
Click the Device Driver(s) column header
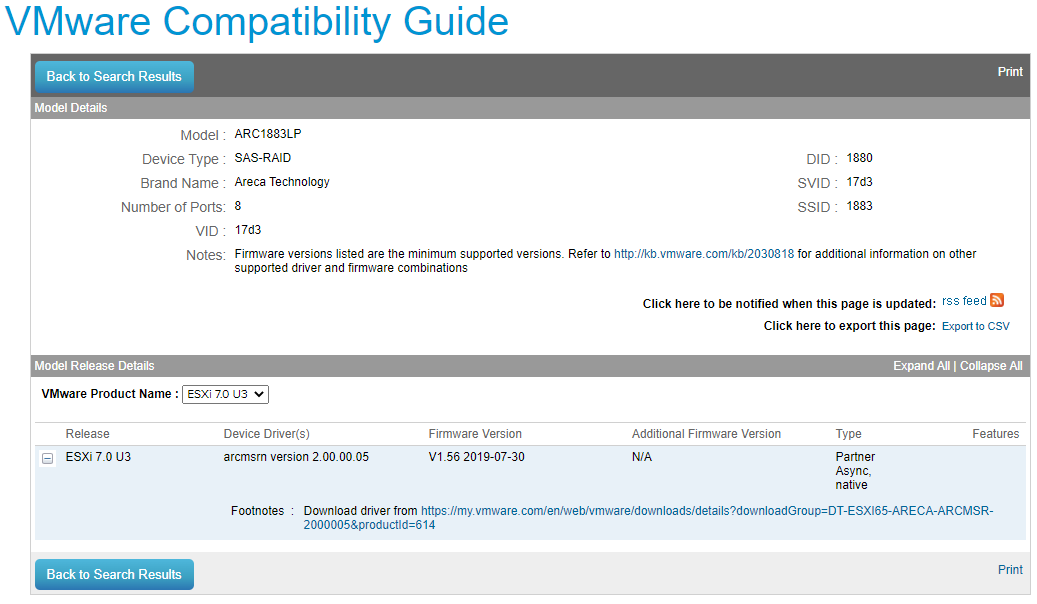click(x=267, y=434)
